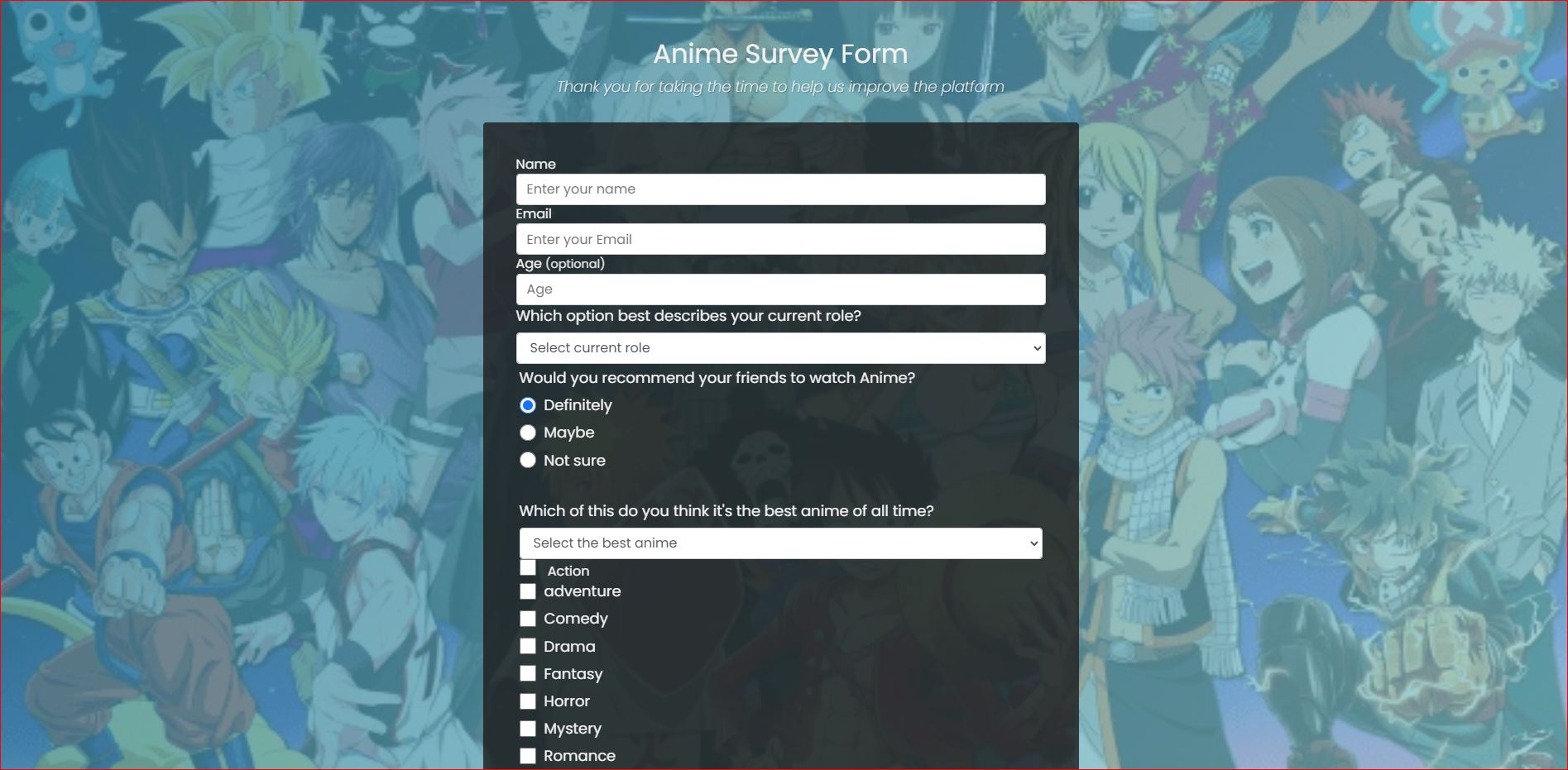Image resolution: width=1568 pixels, height=770 pixels.
Task: Enable the Comedy checkbox
Action: 528,619
